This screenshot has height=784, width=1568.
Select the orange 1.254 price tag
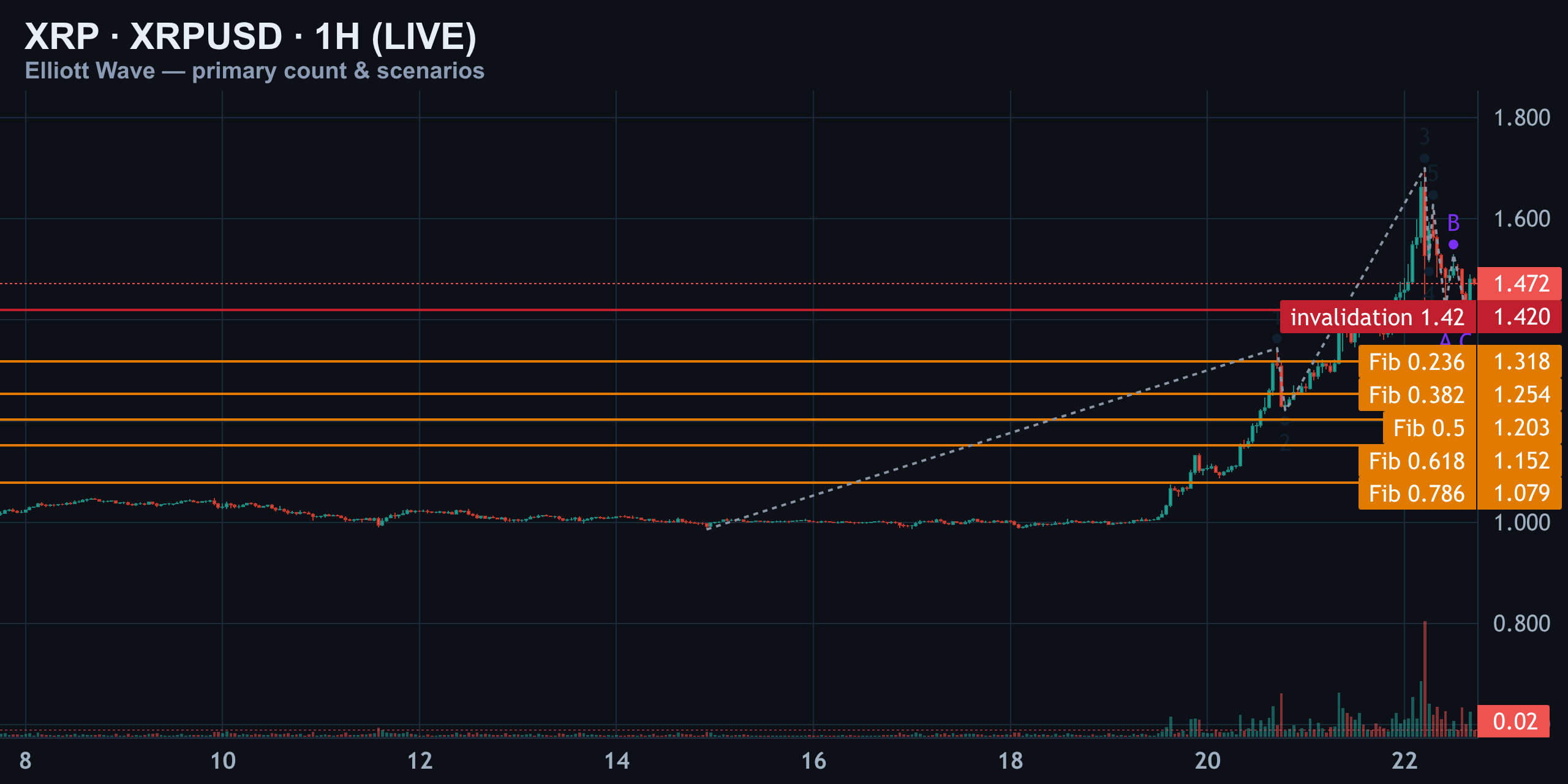1520,395
